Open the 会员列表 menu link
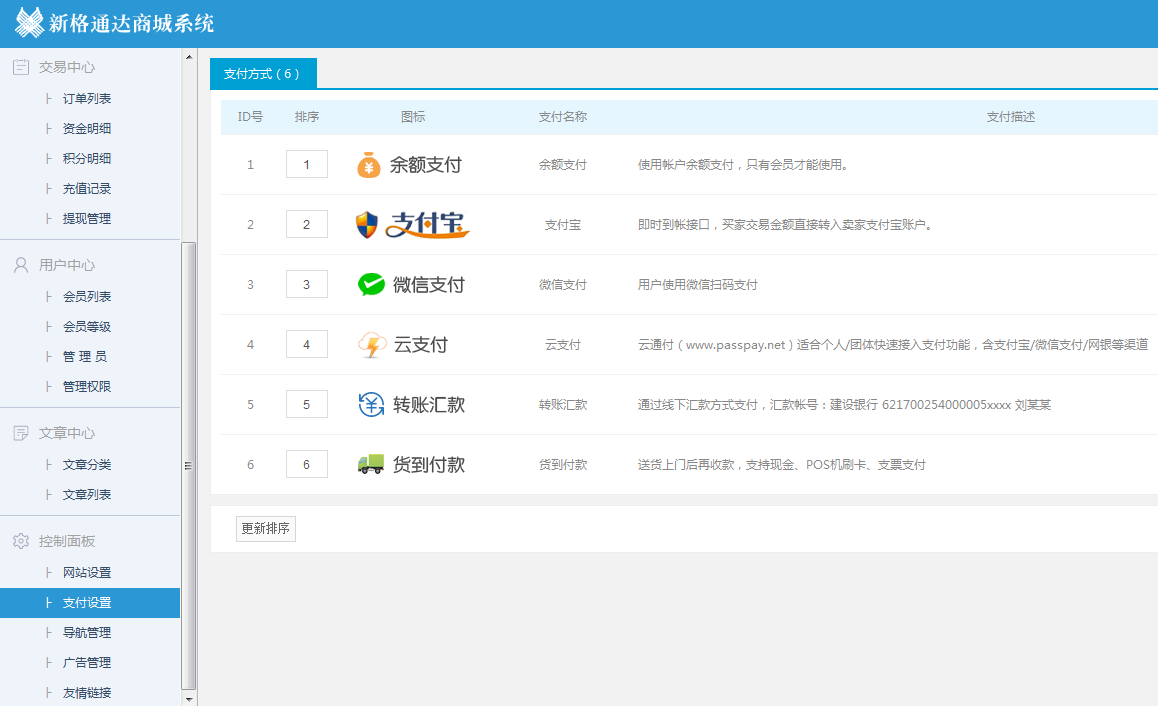 (x=87, y=297)
